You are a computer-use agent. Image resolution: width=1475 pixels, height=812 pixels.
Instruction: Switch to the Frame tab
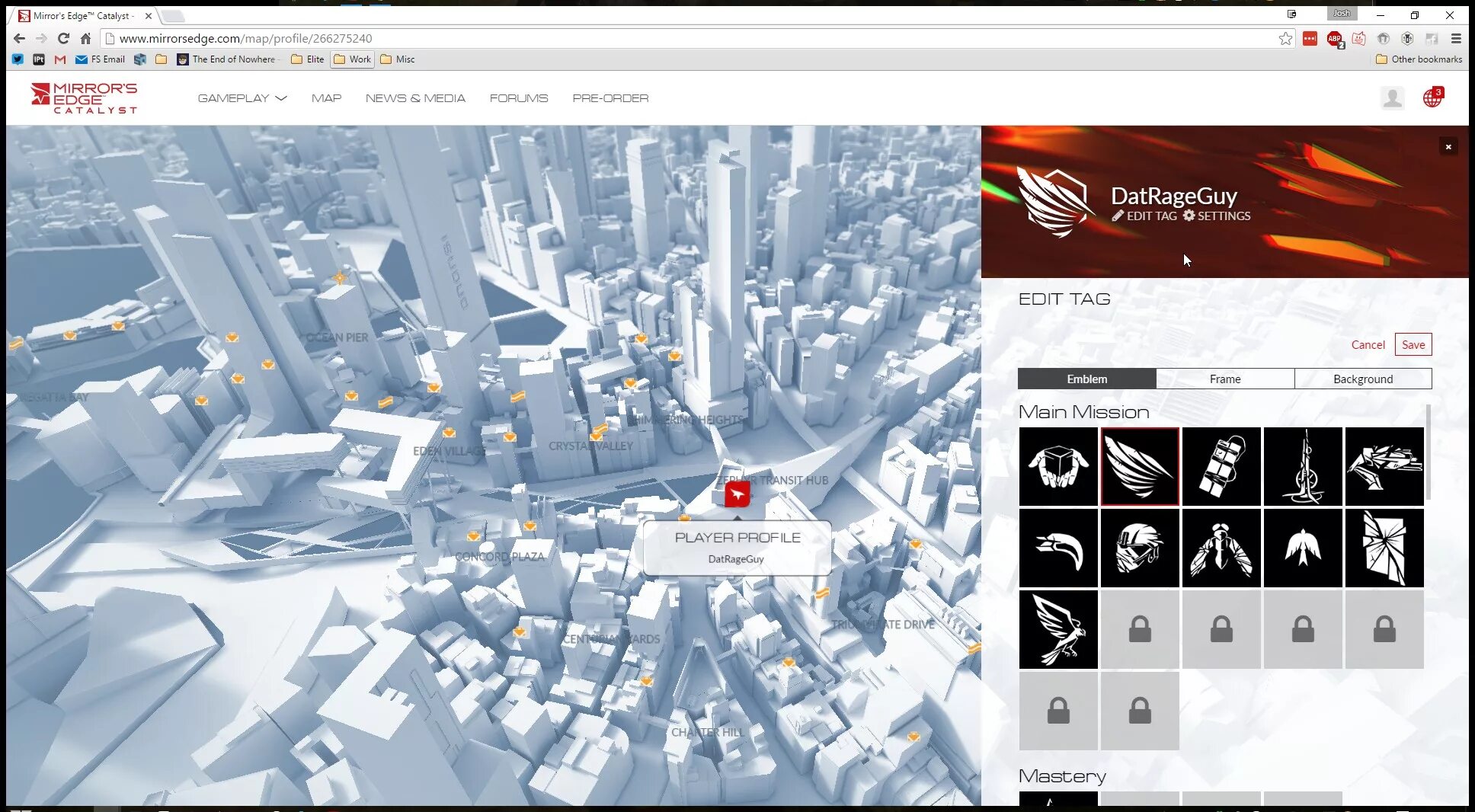click(1224, 379)
